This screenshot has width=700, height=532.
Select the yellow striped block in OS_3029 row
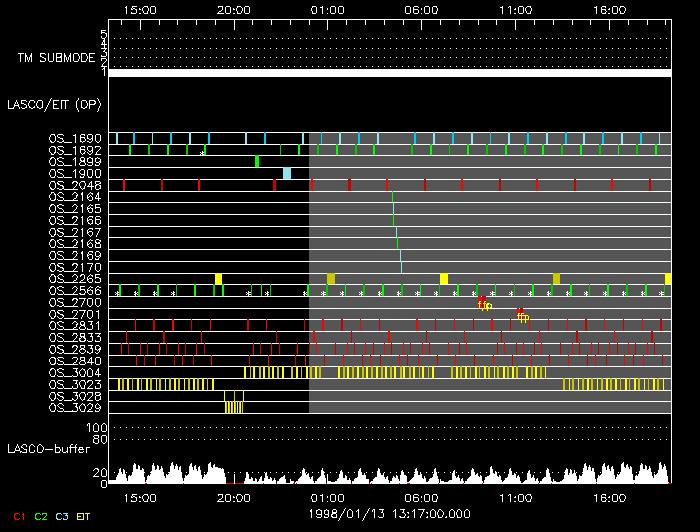pos(234,407)
